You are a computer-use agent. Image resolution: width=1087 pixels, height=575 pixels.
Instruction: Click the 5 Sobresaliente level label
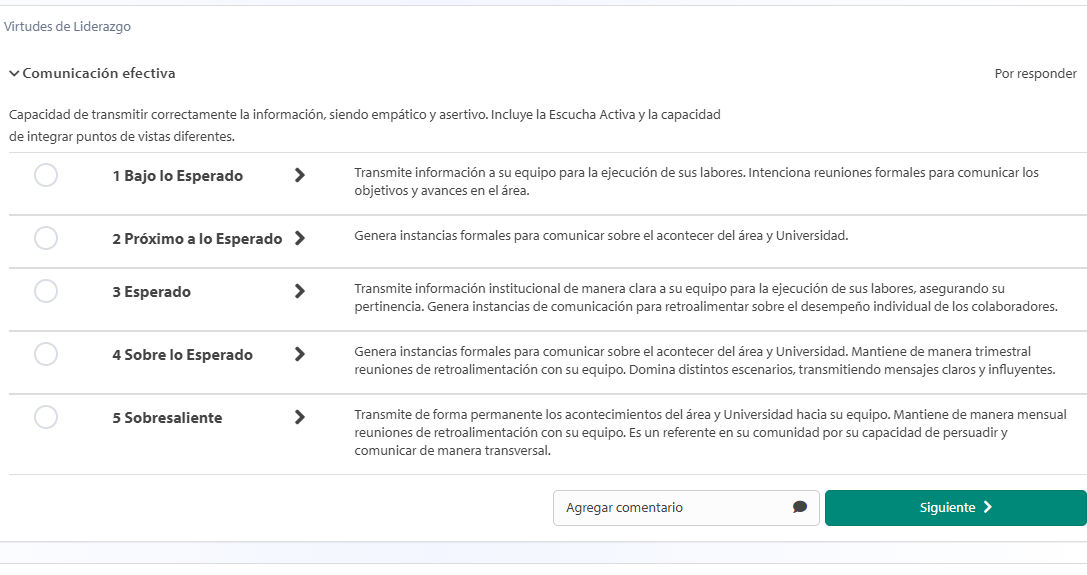click(168, 418)
